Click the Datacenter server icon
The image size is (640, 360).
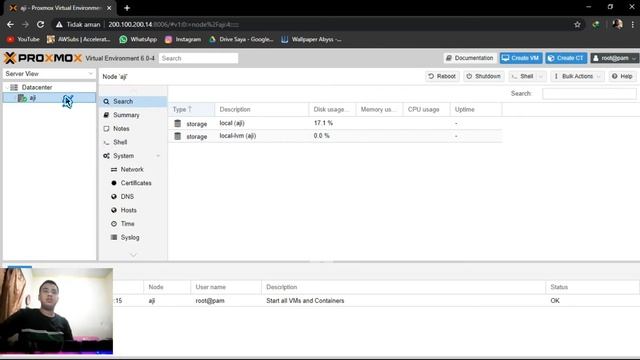coord(14,87)
